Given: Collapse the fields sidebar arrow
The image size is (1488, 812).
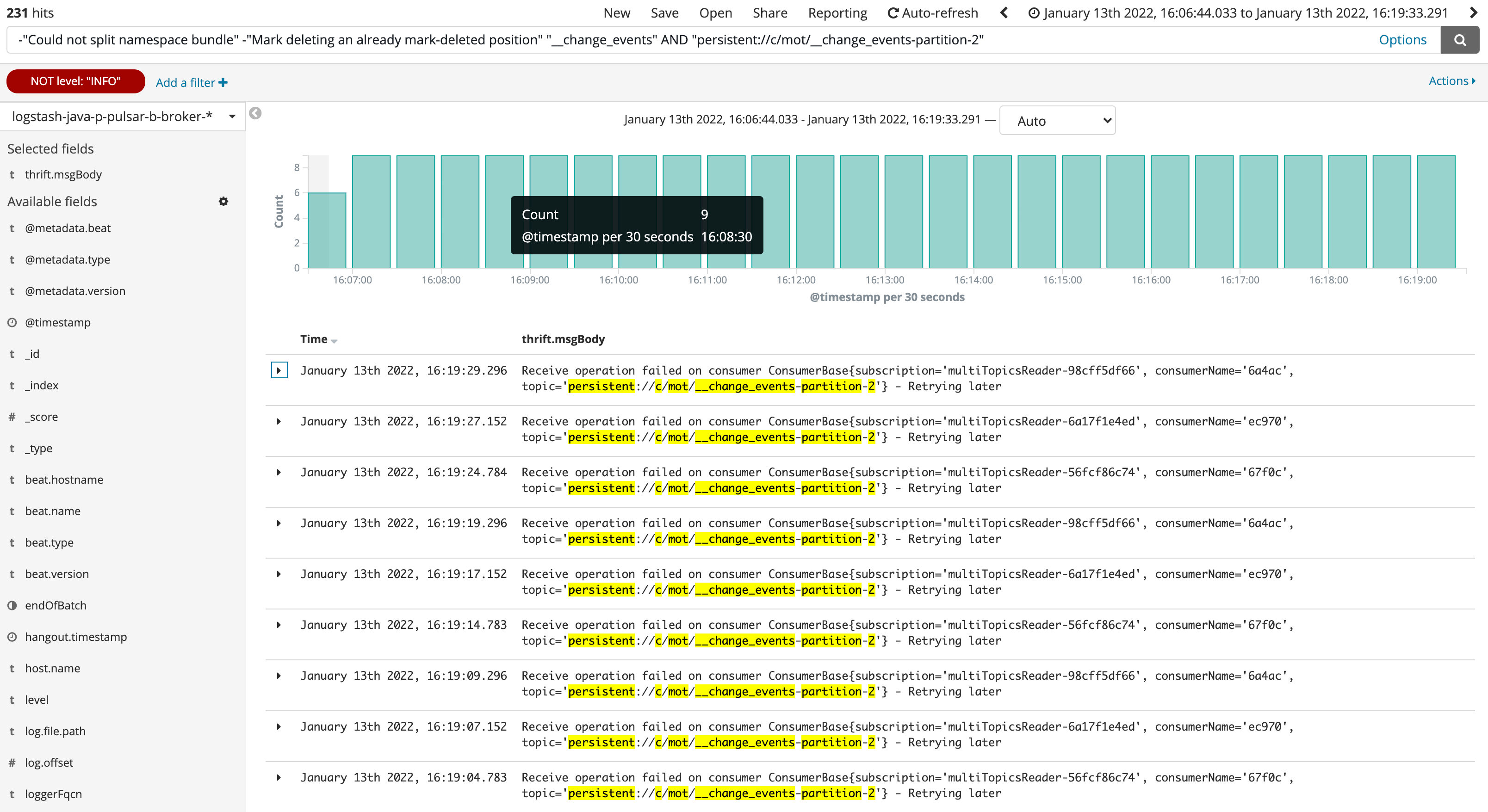Looking at the screenshot, I should (255, 113).
